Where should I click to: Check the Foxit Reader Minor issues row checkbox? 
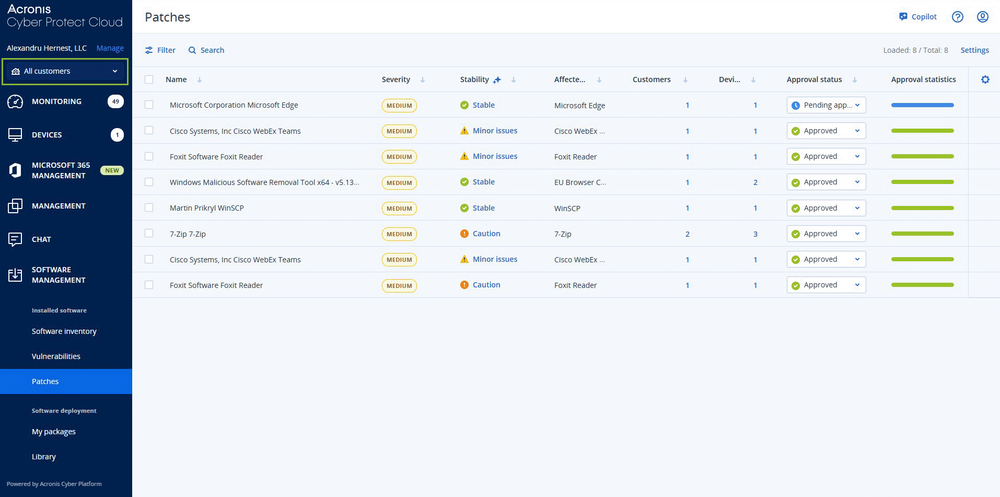coord(149,156)
